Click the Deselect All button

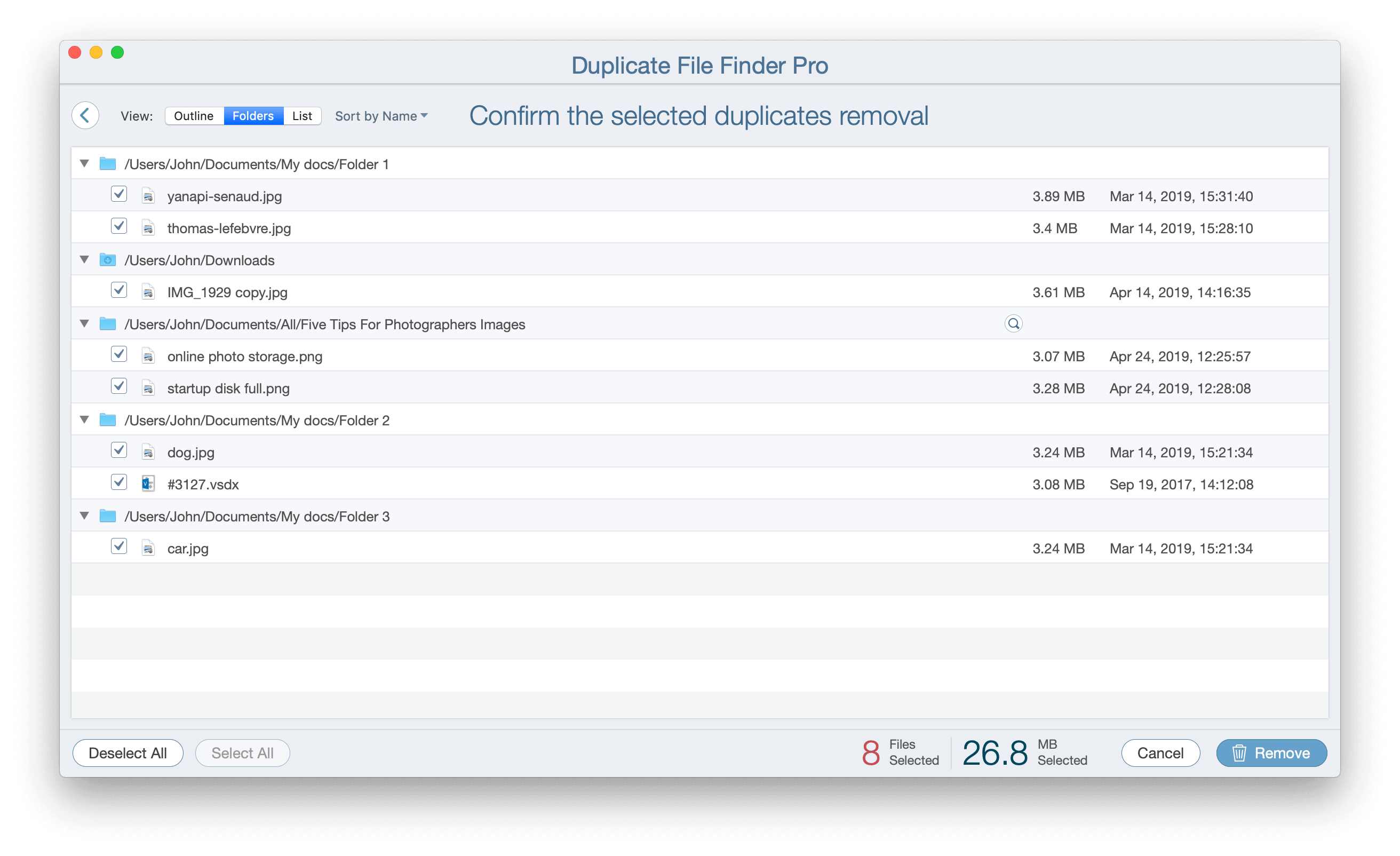point(127,753)
